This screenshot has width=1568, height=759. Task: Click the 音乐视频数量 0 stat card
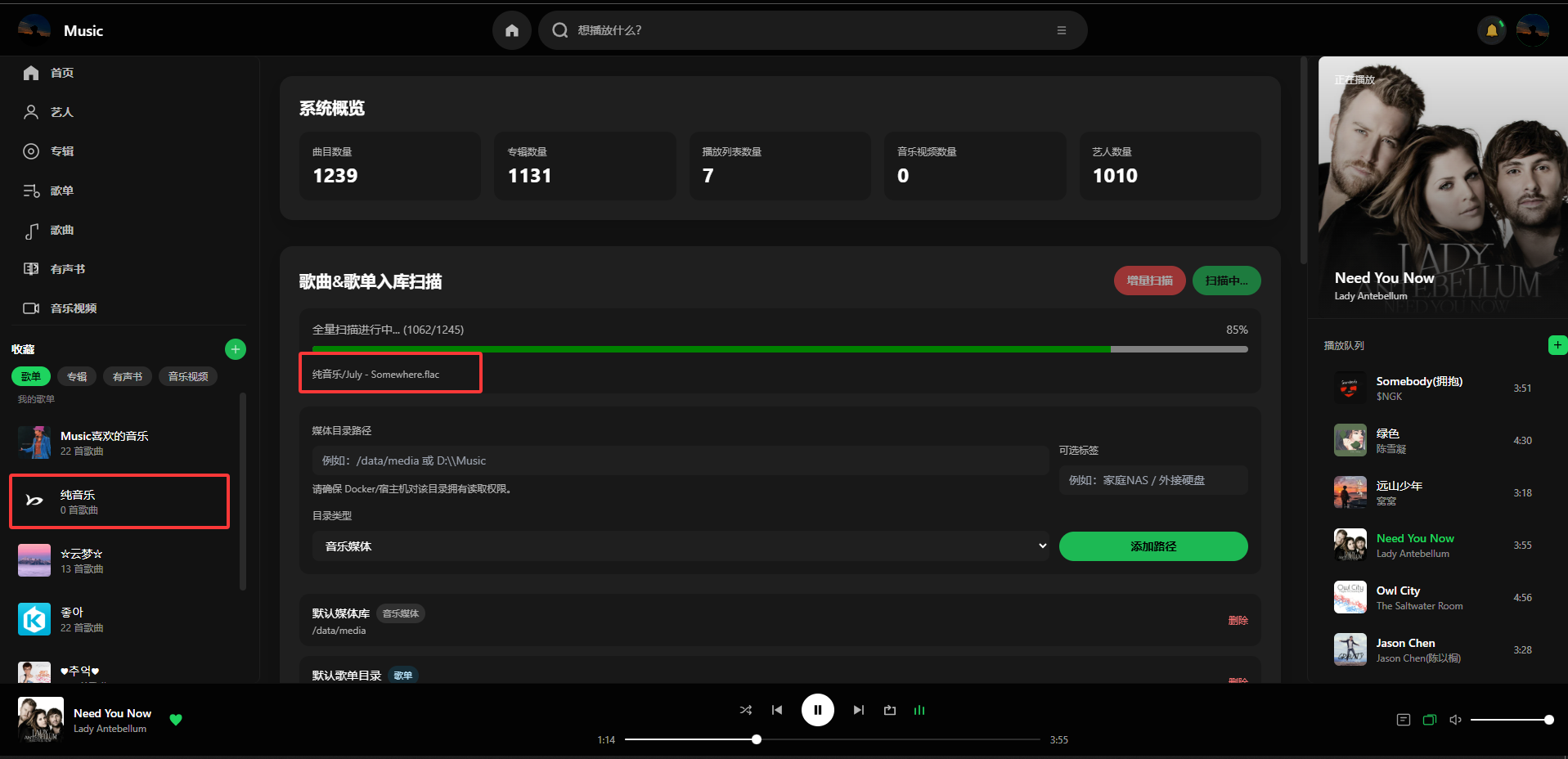(x=975, y=166)
